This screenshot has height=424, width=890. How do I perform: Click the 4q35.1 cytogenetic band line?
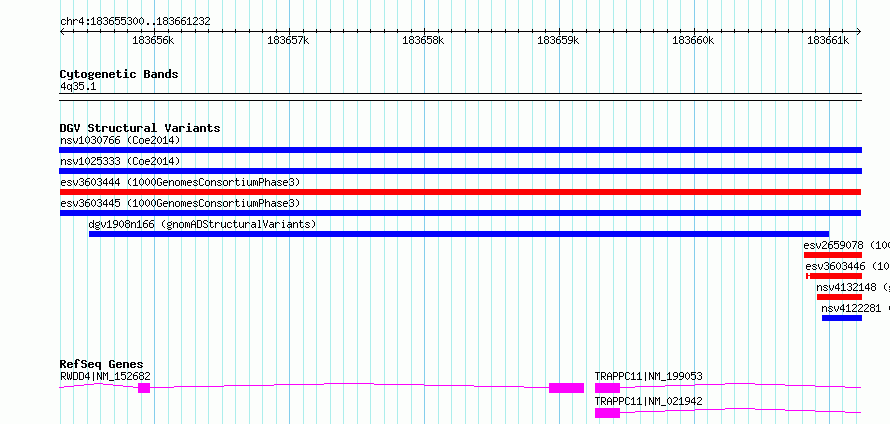click(460, 97)
